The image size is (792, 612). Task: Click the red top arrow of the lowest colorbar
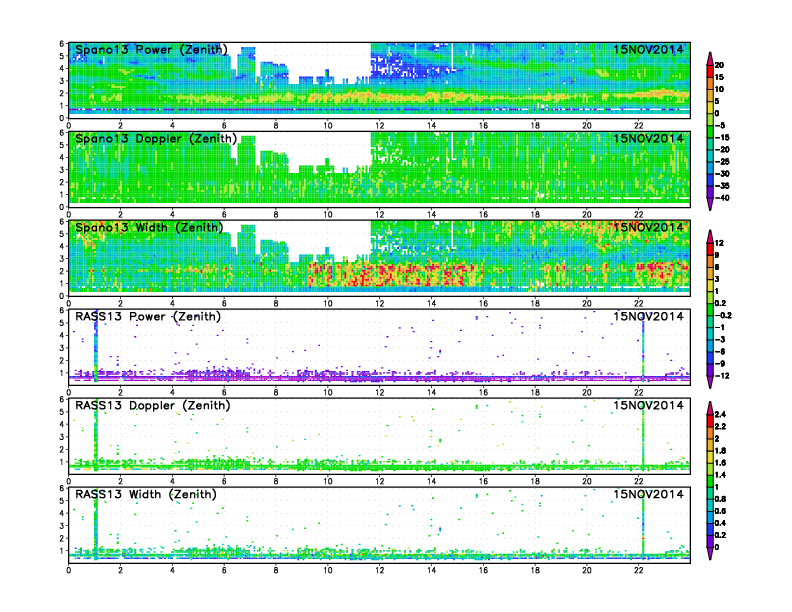point(709,411)
